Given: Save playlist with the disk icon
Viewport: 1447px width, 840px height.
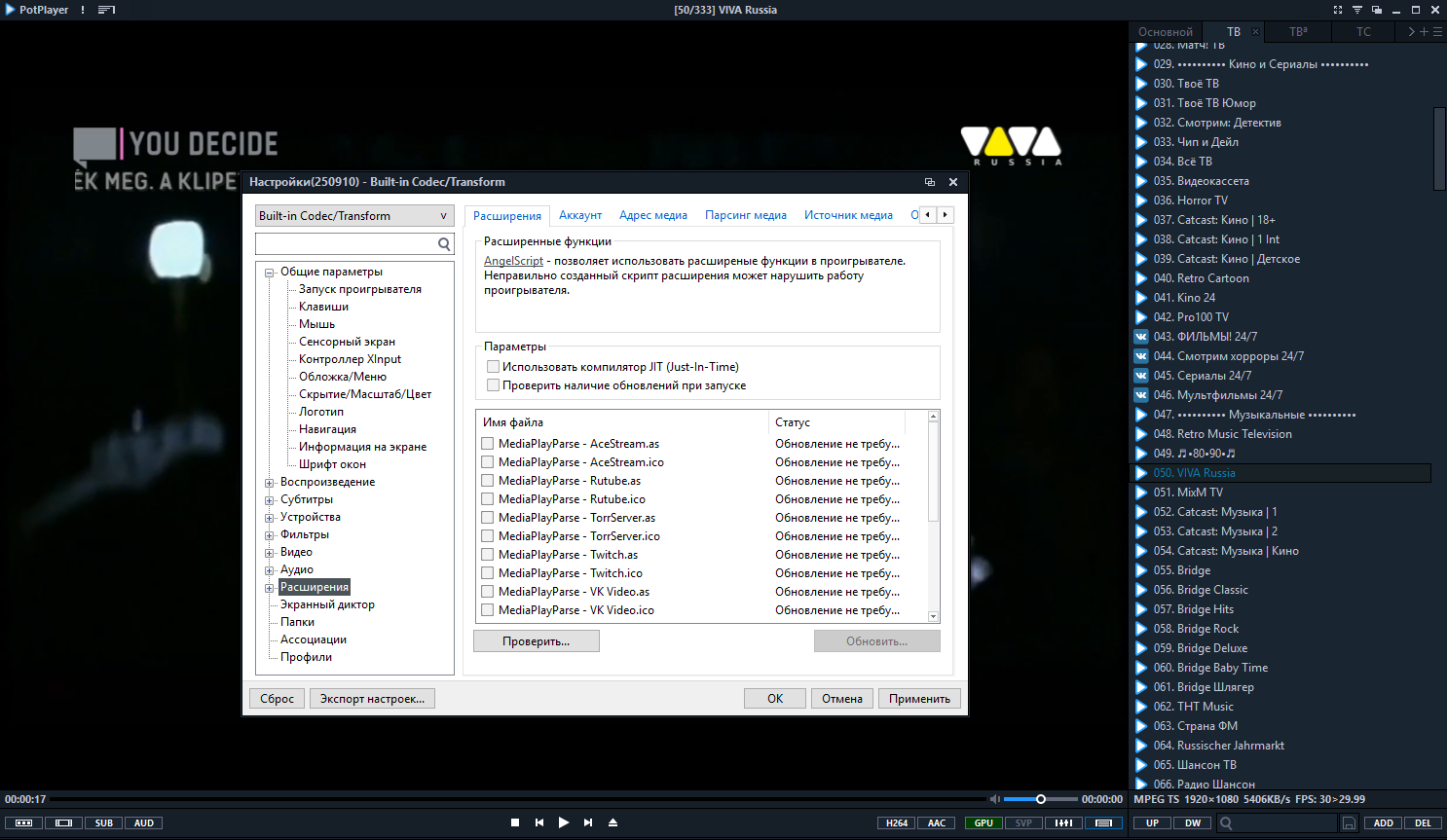Looking at the screenshot, I should (x=1350, y=823).
